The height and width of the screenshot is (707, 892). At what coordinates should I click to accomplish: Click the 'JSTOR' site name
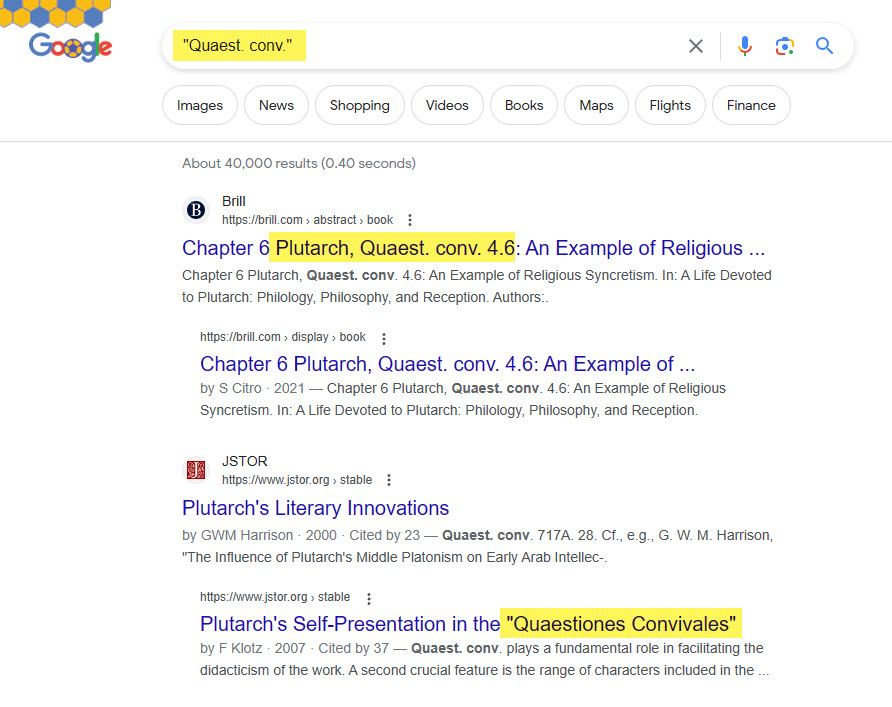[x=245, y=461]
